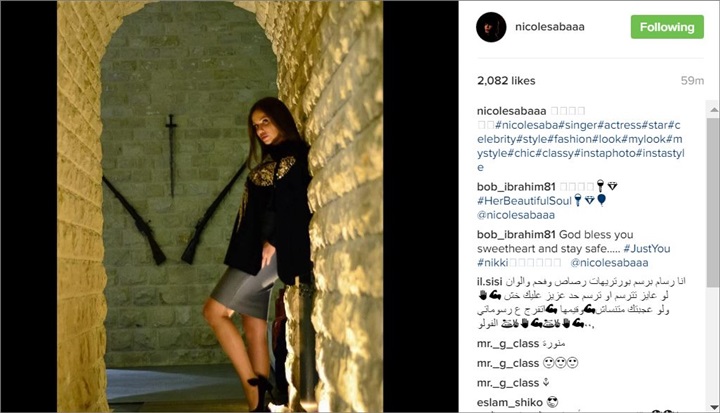Open the mr._g_class profile from the emoji comment

508,363
